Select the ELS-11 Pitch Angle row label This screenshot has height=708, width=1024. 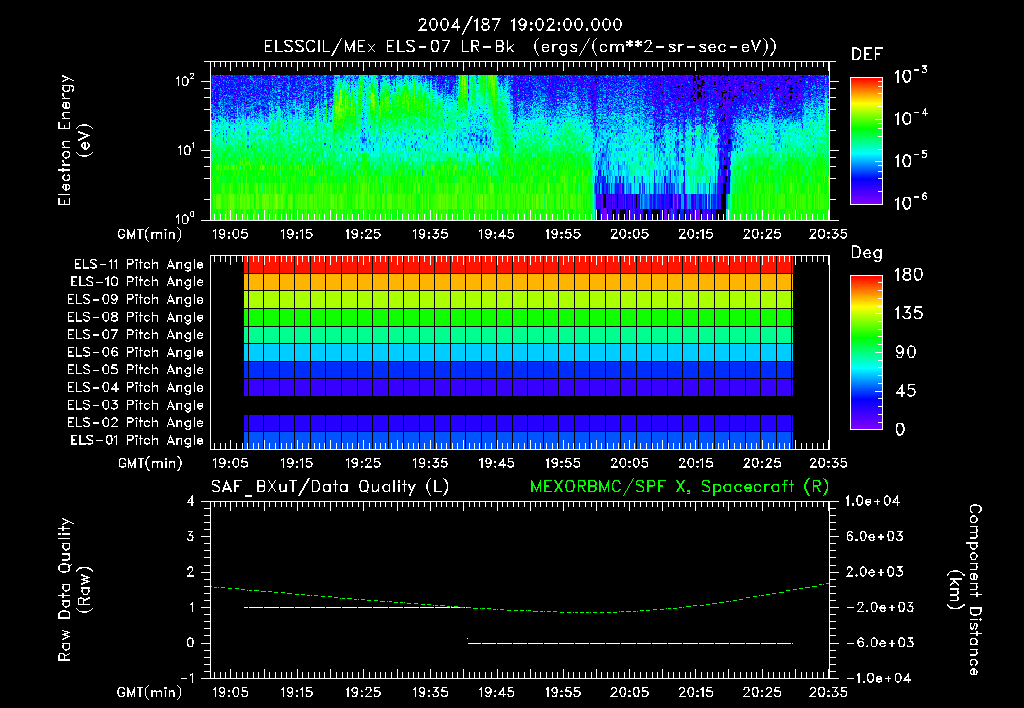(138, 265)
